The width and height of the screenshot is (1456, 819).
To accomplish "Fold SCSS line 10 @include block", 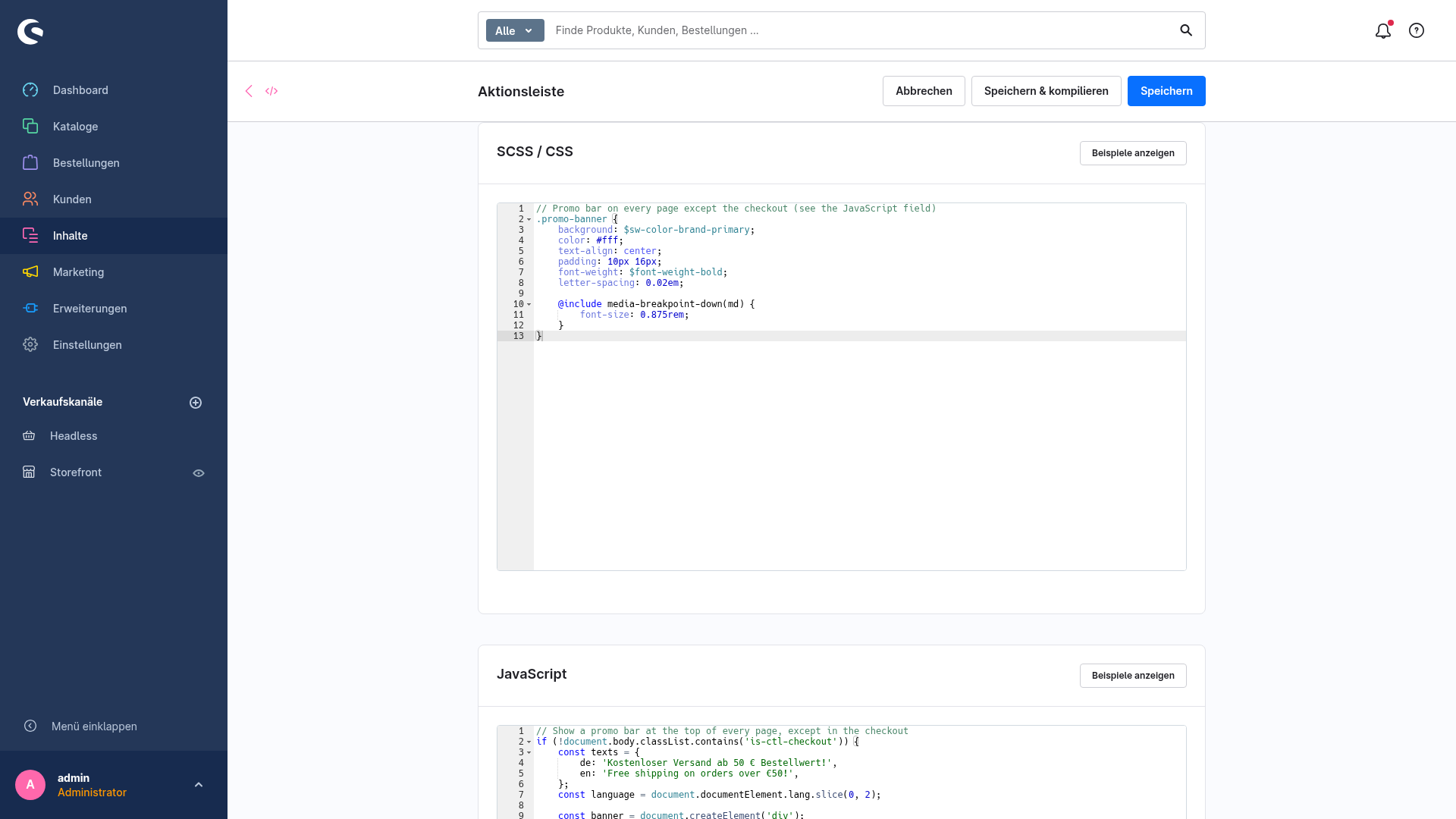I will [x=529, y=305].
